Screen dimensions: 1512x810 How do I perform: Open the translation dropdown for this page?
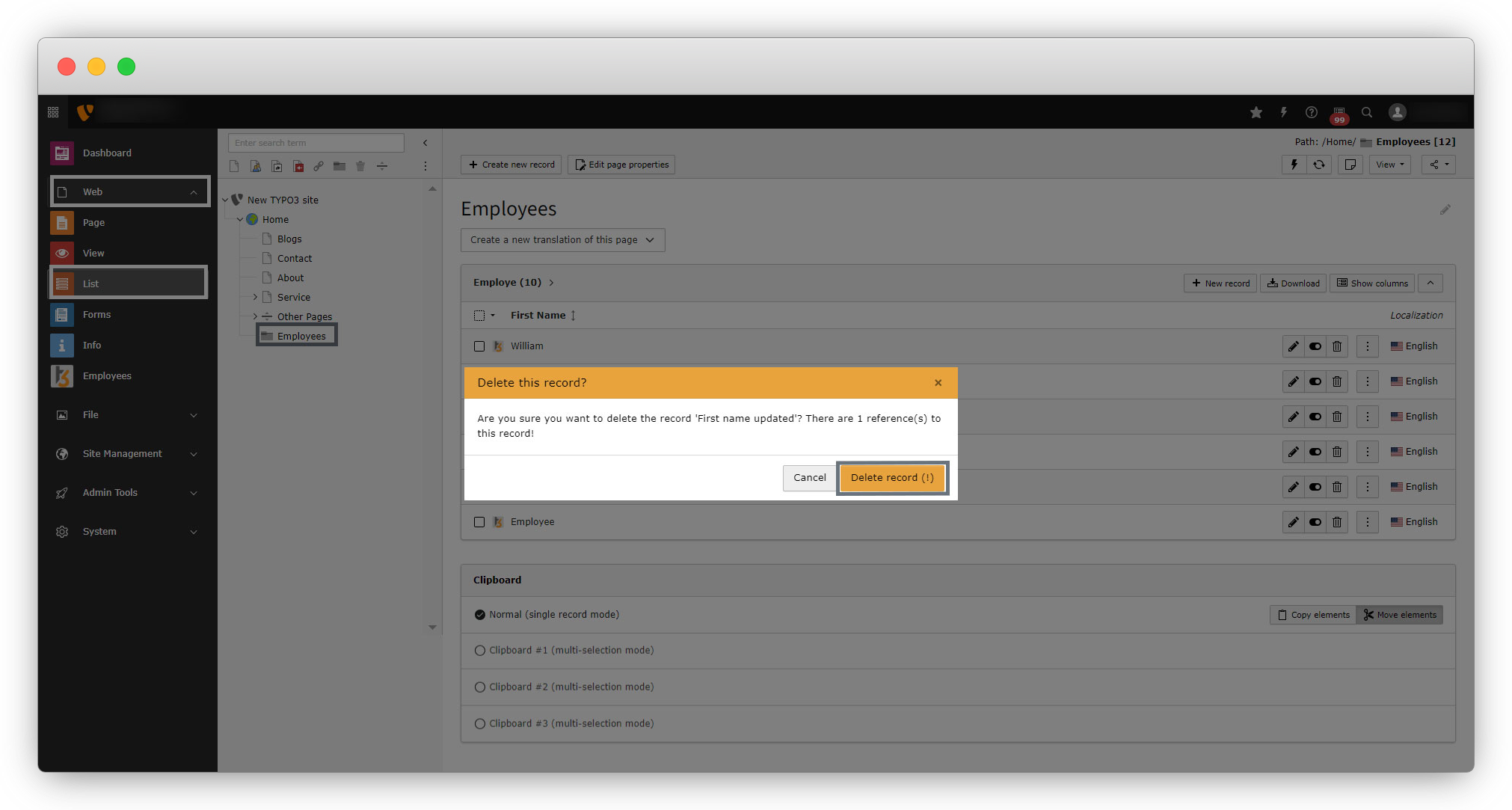pyautogui.click(x=562, y=240)
